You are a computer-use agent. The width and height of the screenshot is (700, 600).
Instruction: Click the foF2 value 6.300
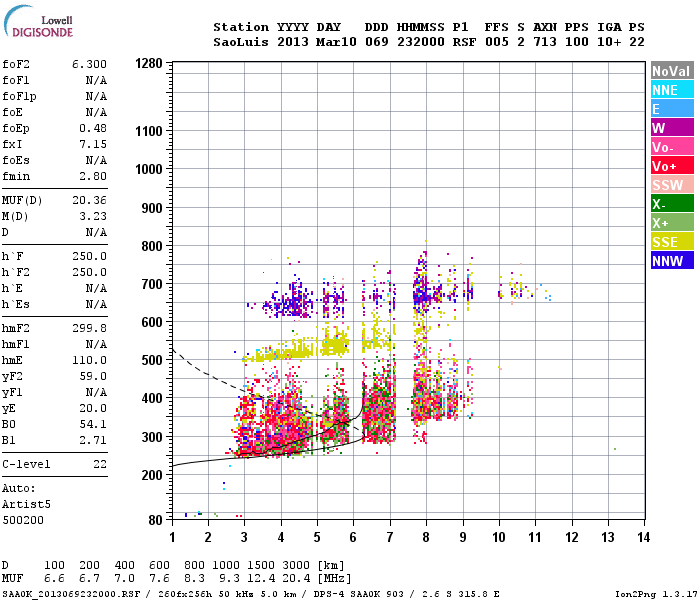point(89,64)
